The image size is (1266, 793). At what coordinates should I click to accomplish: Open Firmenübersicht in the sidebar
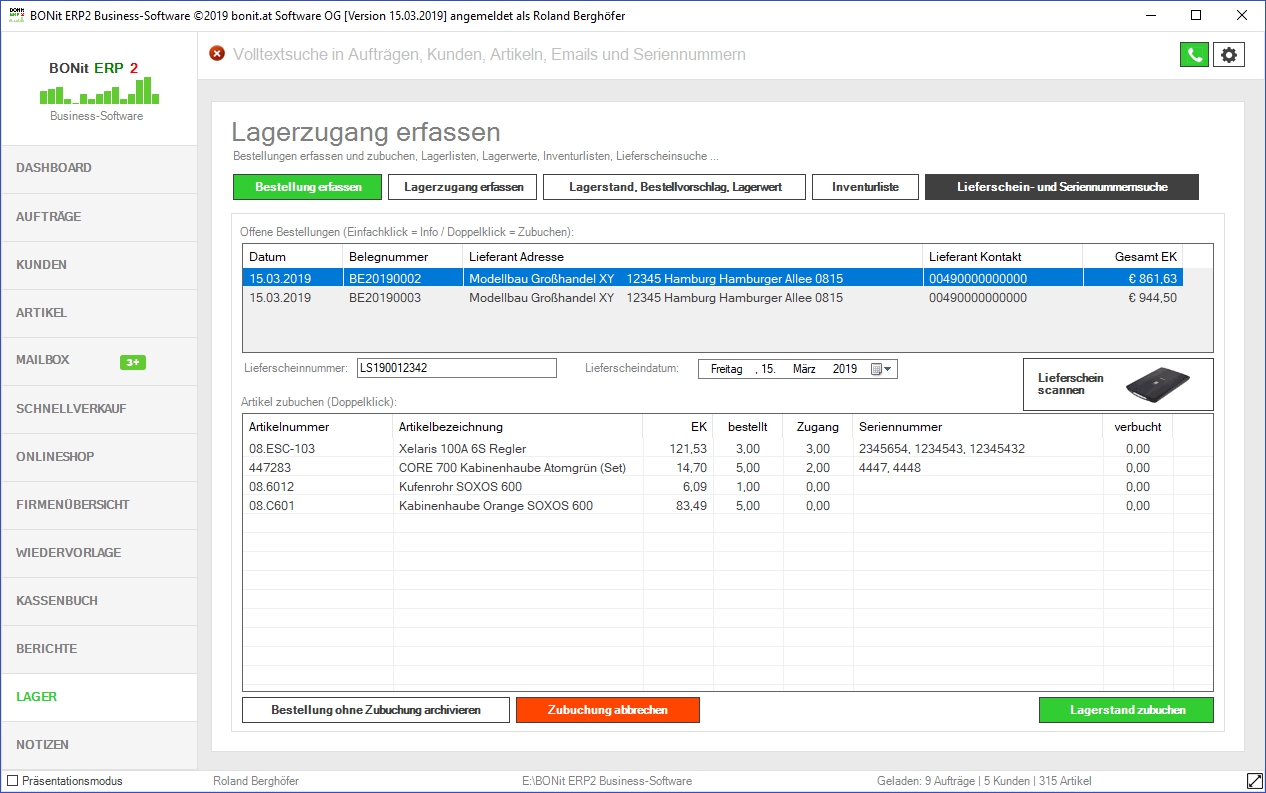click(x=99, y=505)
